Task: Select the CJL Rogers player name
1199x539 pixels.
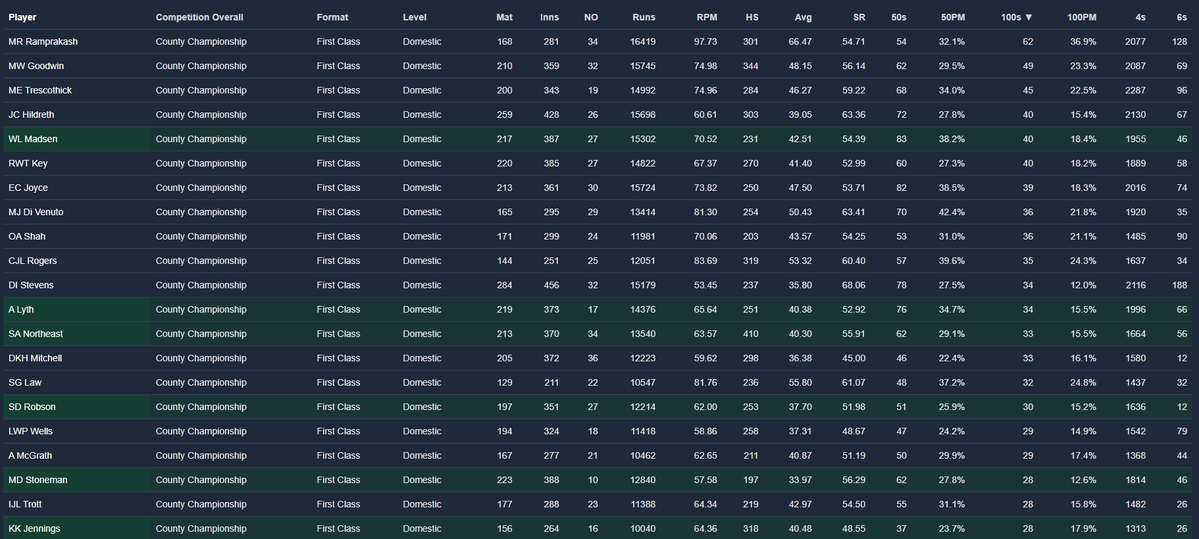Action: pos(32,261)
